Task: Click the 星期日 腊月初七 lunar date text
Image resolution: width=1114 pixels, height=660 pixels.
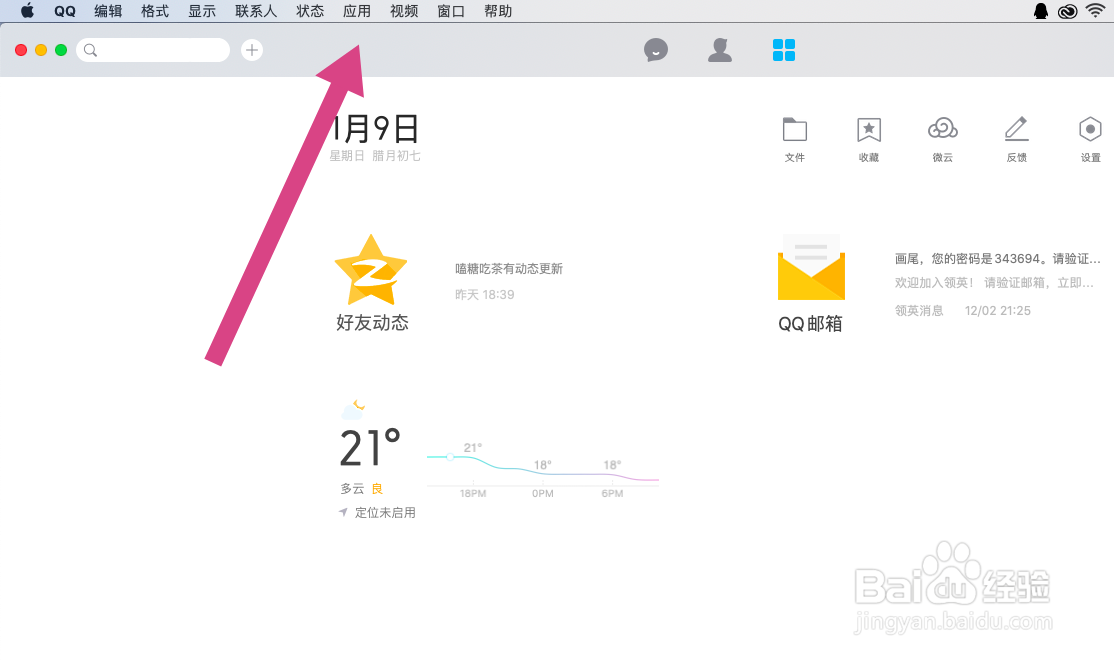Action: pos(375,156)
